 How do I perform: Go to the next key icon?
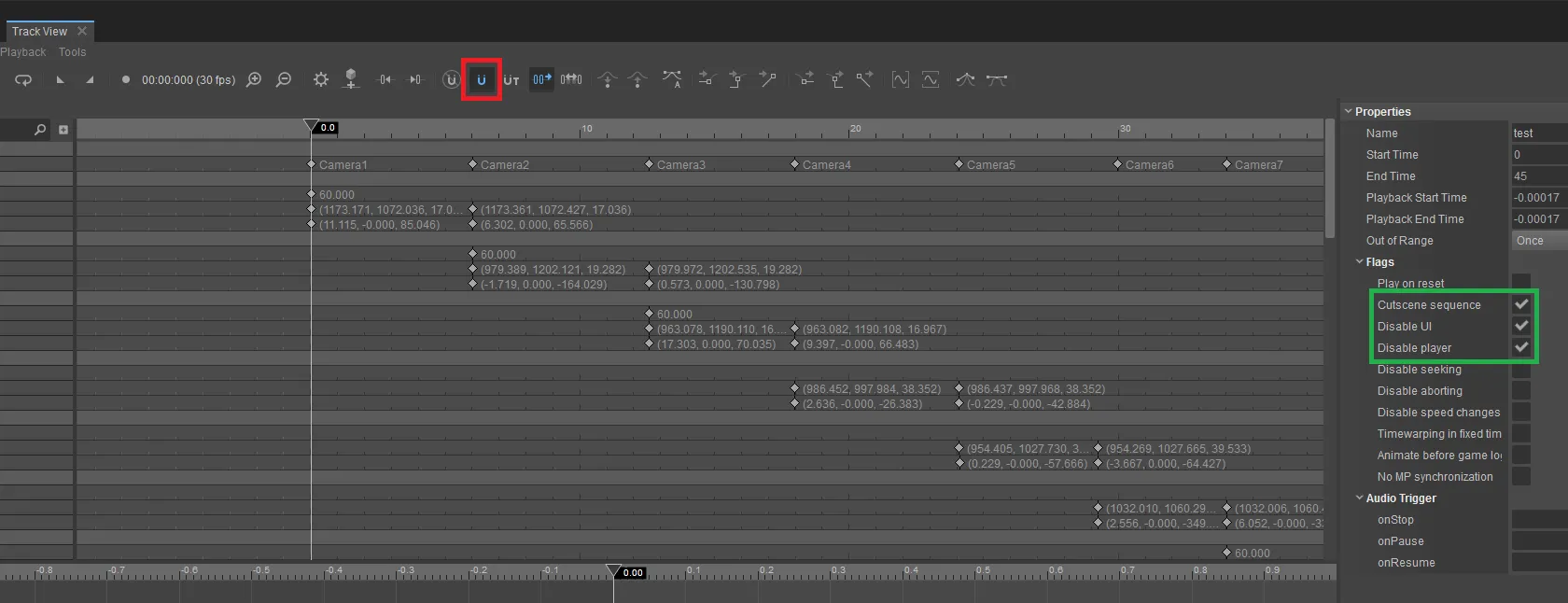click(x=415, y=80)
